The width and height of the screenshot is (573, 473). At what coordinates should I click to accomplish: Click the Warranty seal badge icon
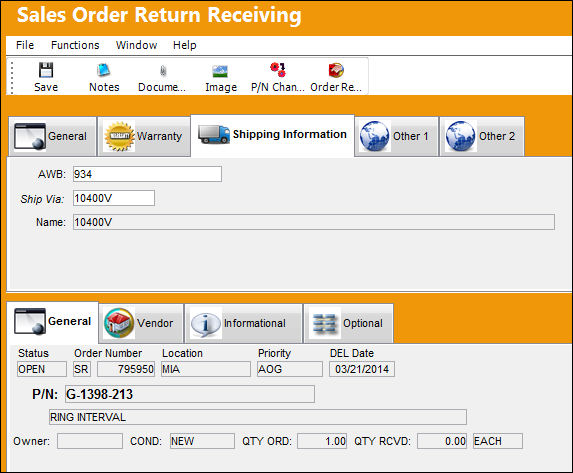(119, 136)
